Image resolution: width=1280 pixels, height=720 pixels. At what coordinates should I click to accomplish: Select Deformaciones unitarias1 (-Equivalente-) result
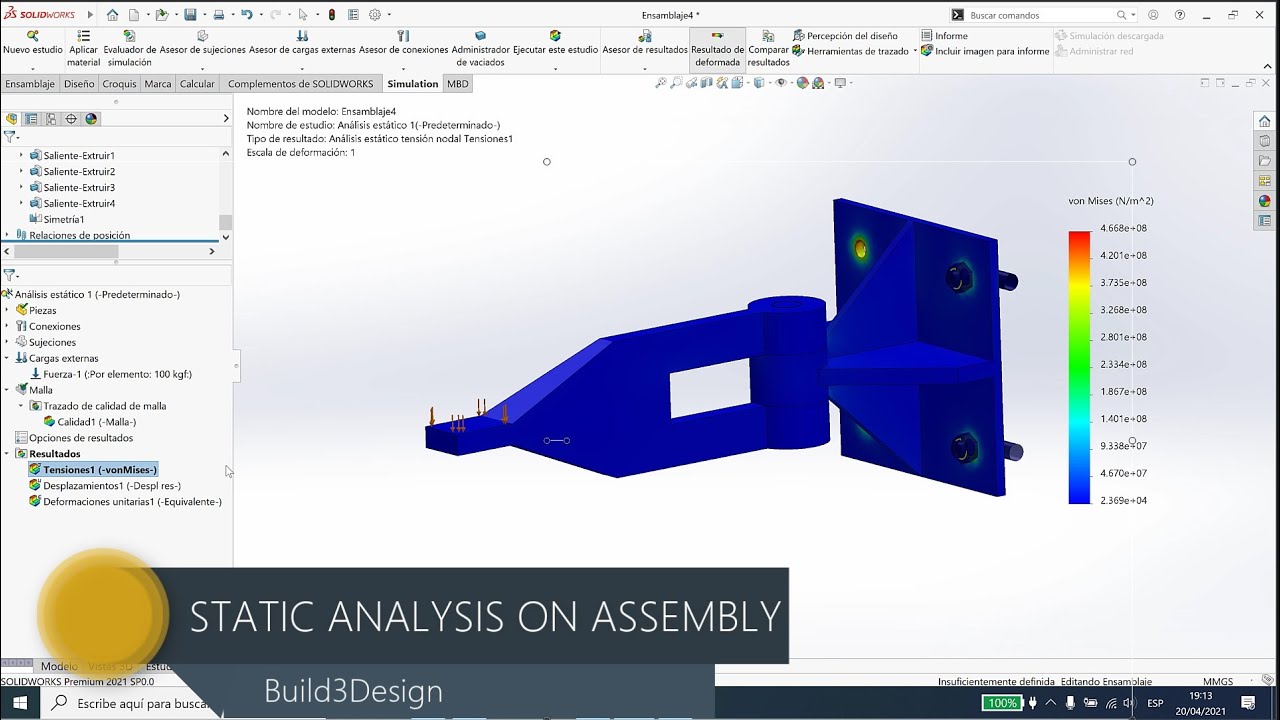[125, 502]
